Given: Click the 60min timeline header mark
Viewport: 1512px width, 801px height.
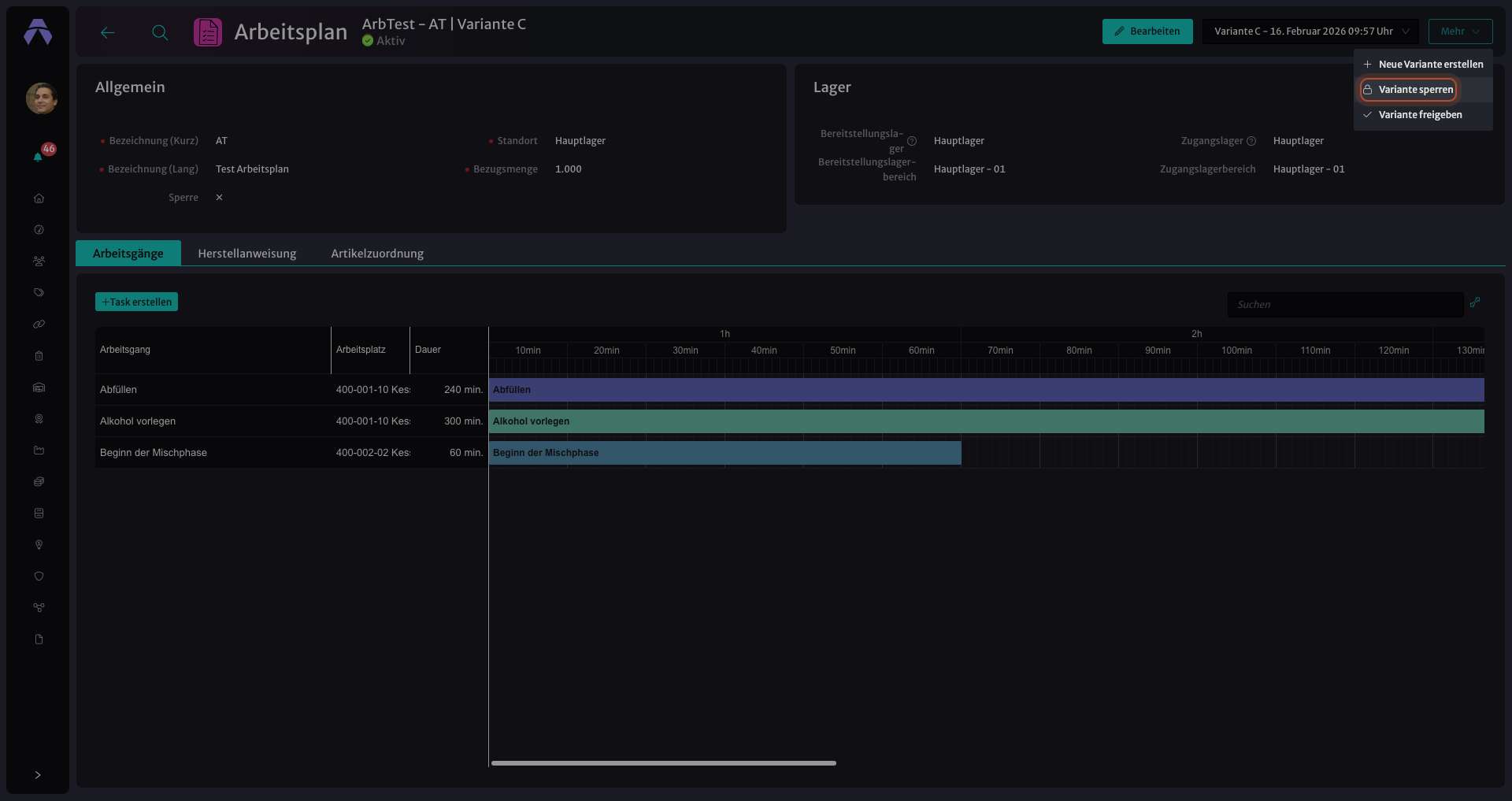Looking at the screenshot, I should click(921, 350).
